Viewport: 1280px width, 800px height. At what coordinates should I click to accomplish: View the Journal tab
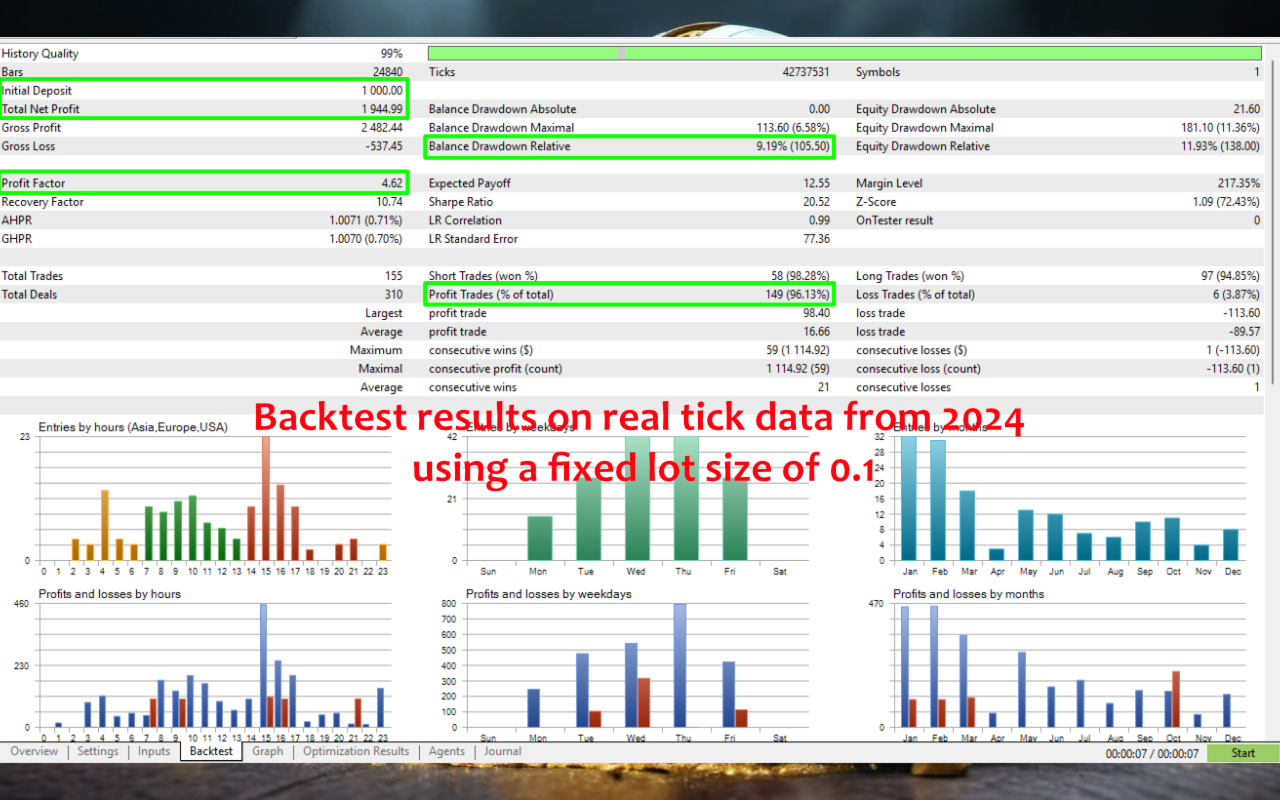click(502, 752)
